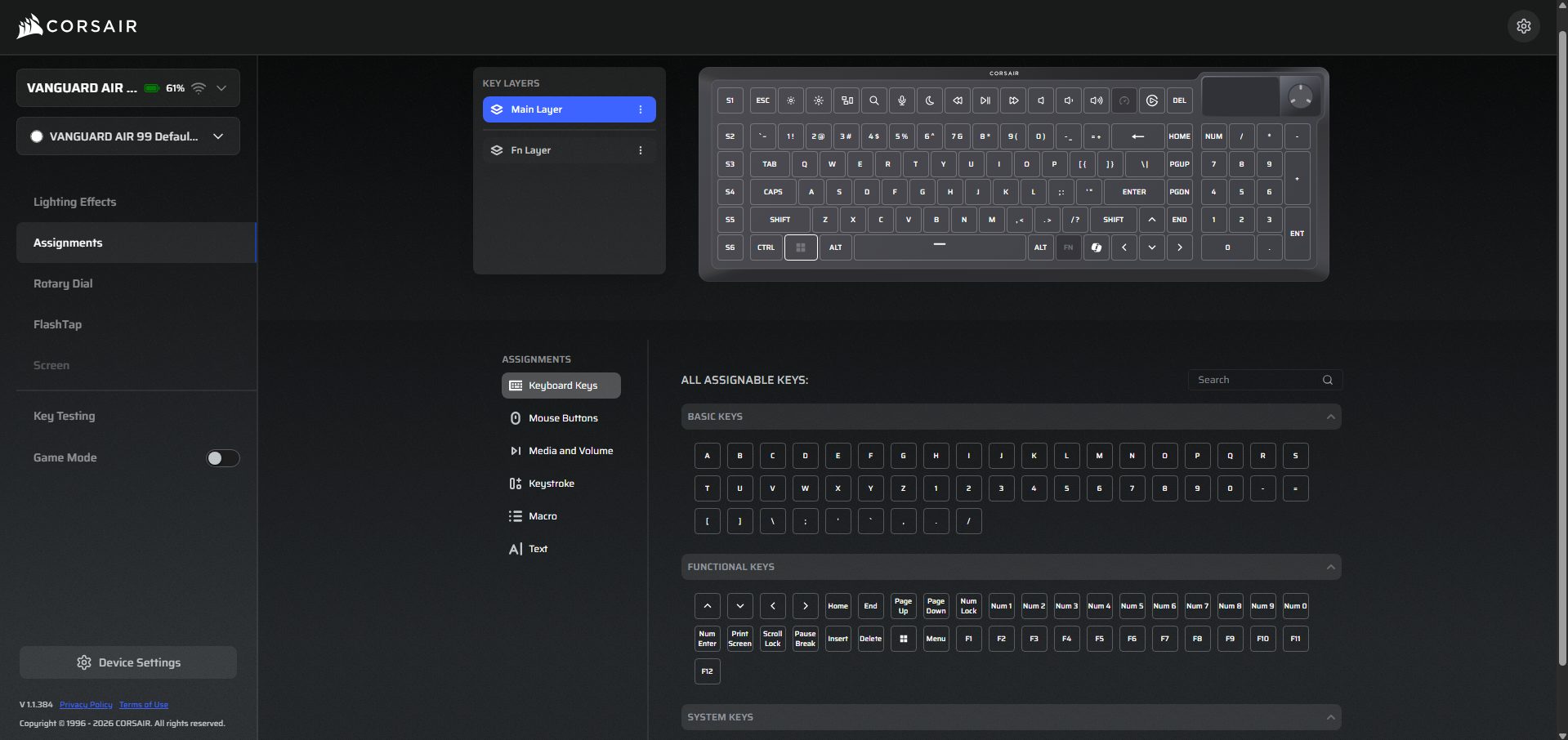Choose Media and Volume assignments

click(570, 451)
